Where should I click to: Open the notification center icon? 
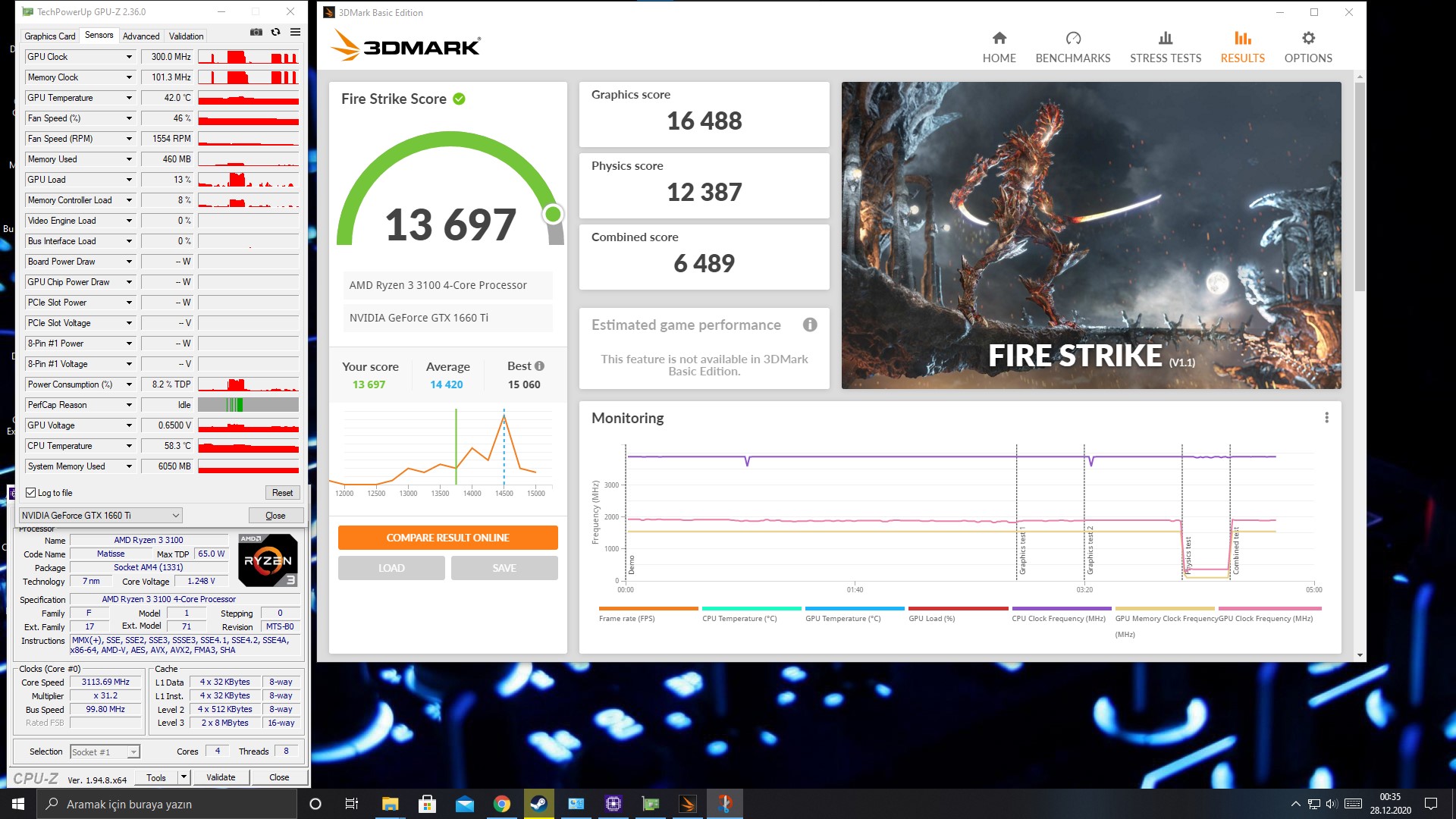point(1431,804)
